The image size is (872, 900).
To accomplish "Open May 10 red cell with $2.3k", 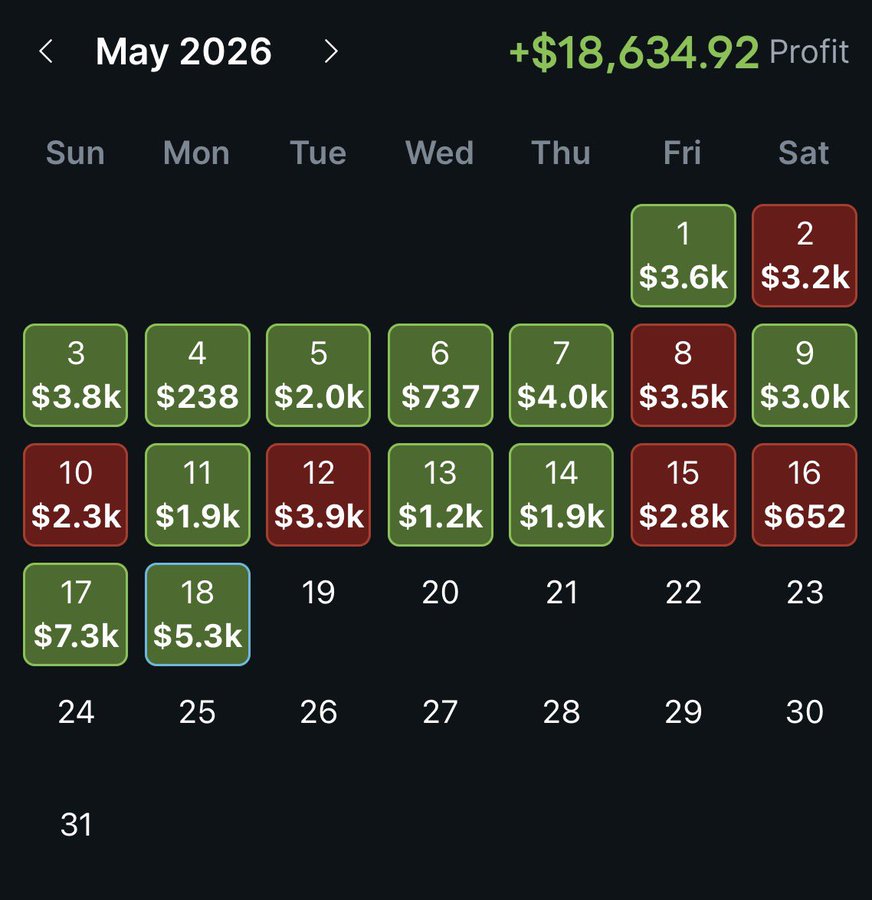I will (76, 495).
